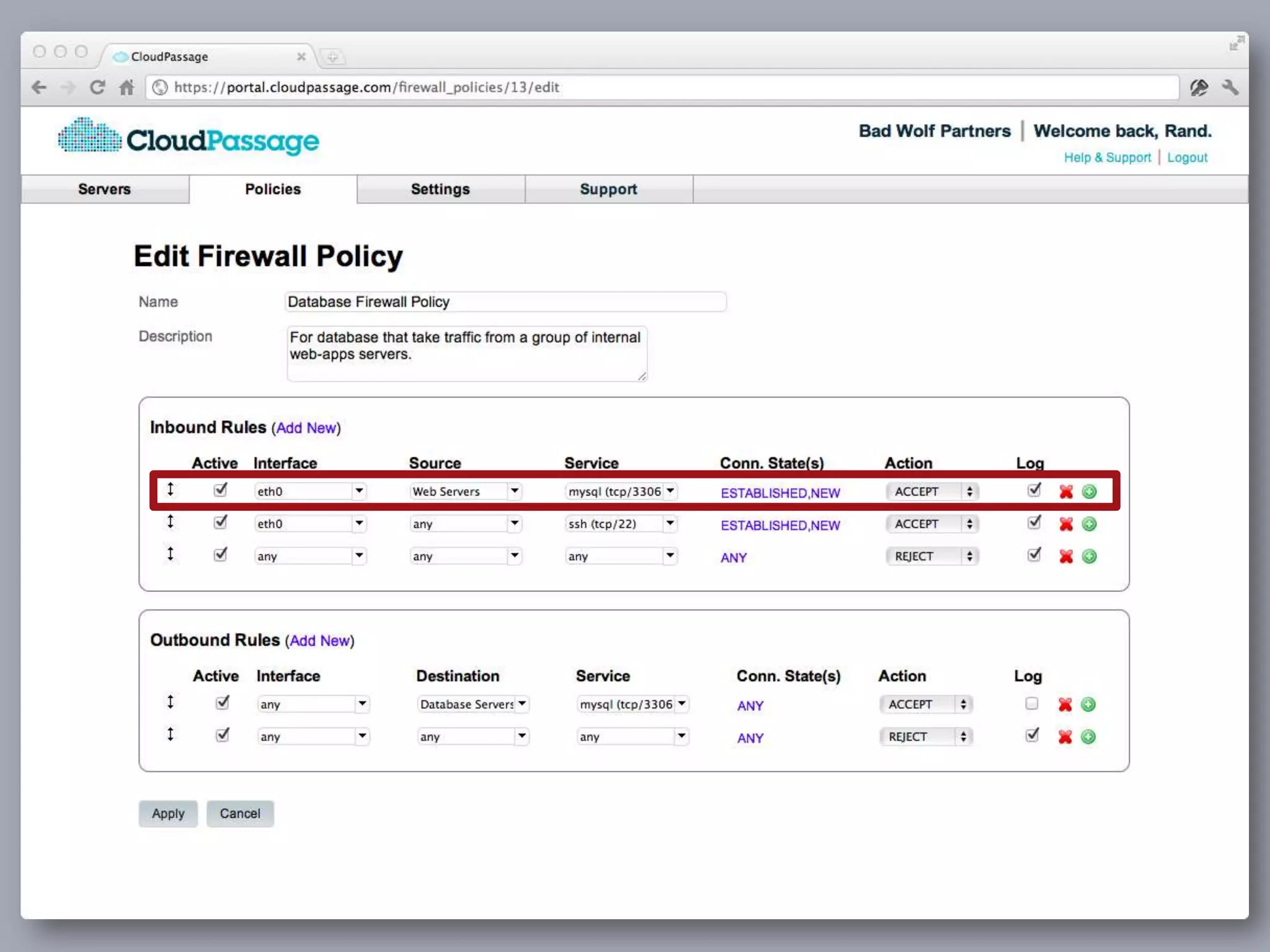Click browser reload button
The image size is (1270, 952).
97,87
